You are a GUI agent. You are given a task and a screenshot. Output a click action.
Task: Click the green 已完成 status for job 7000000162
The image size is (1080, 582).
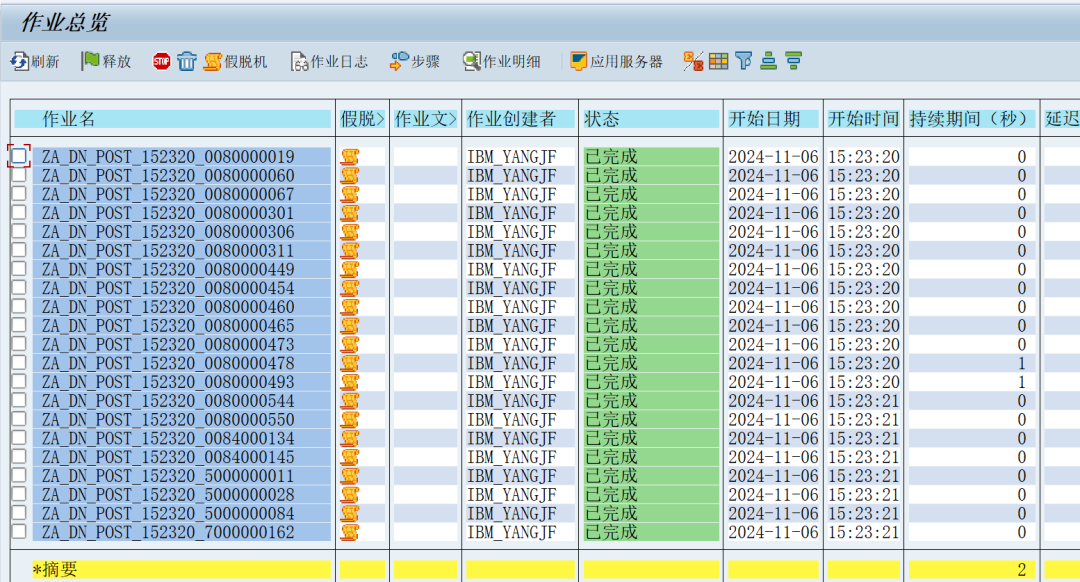click(x=651, y=532)
